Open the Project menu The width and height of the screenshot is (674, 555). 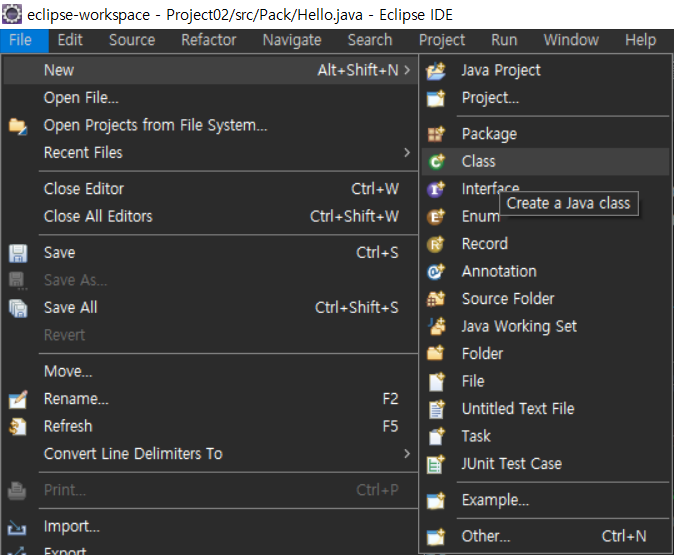[x=442, y=40]
